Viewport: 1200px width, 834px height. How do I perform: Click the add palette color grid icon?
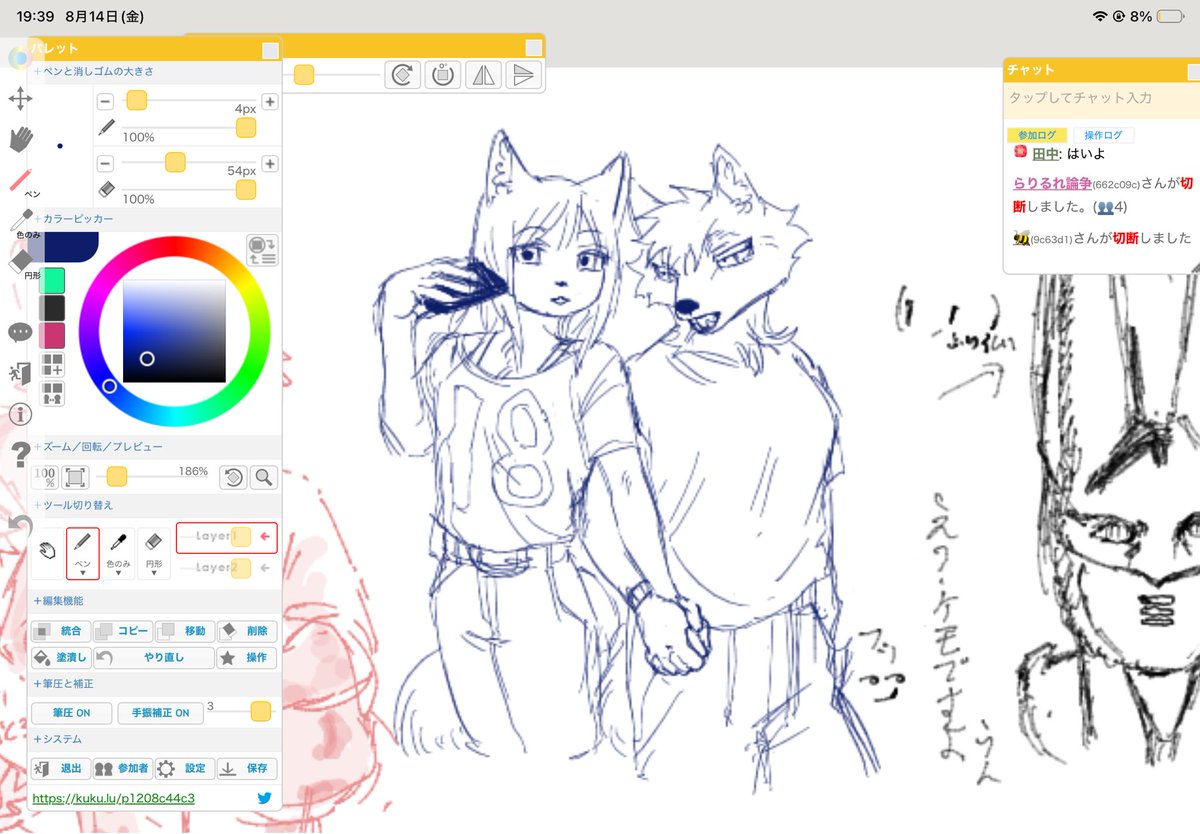[x=53, y=365]
